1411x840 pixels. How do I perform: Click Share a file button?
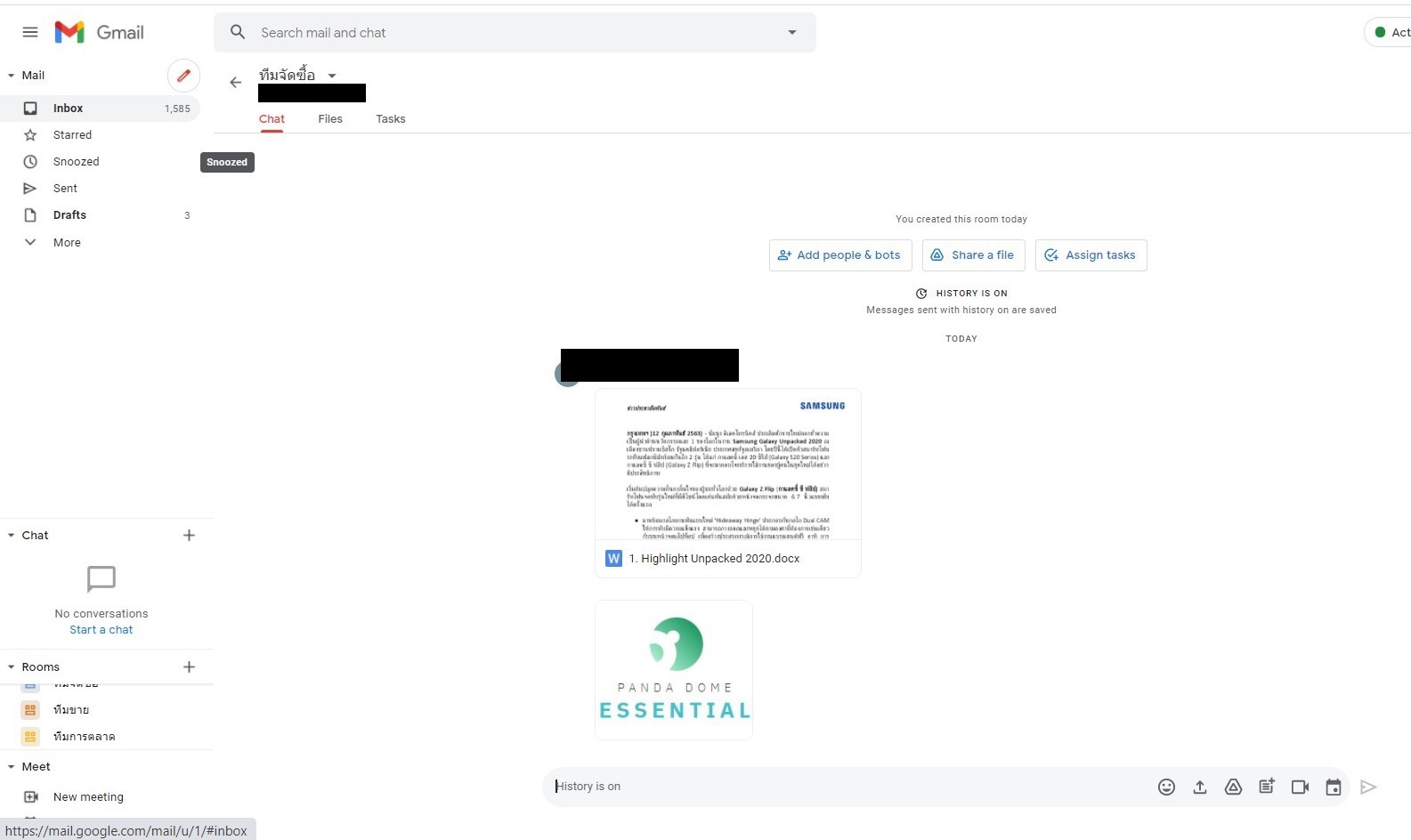[x=974, y=255]
